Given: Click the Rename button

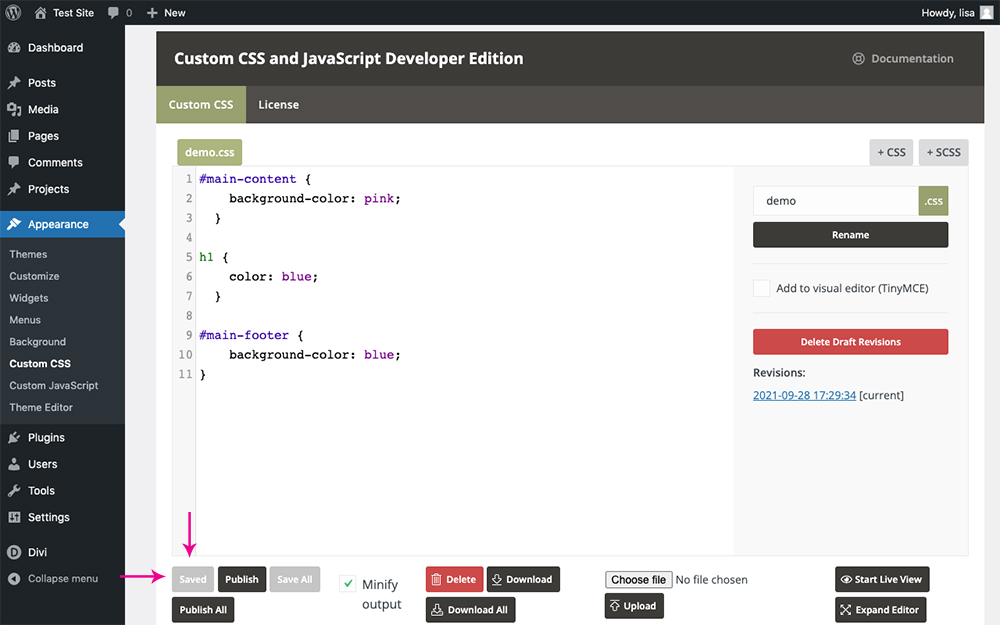Looking at the screenshot, I should [x=850, y=235].
